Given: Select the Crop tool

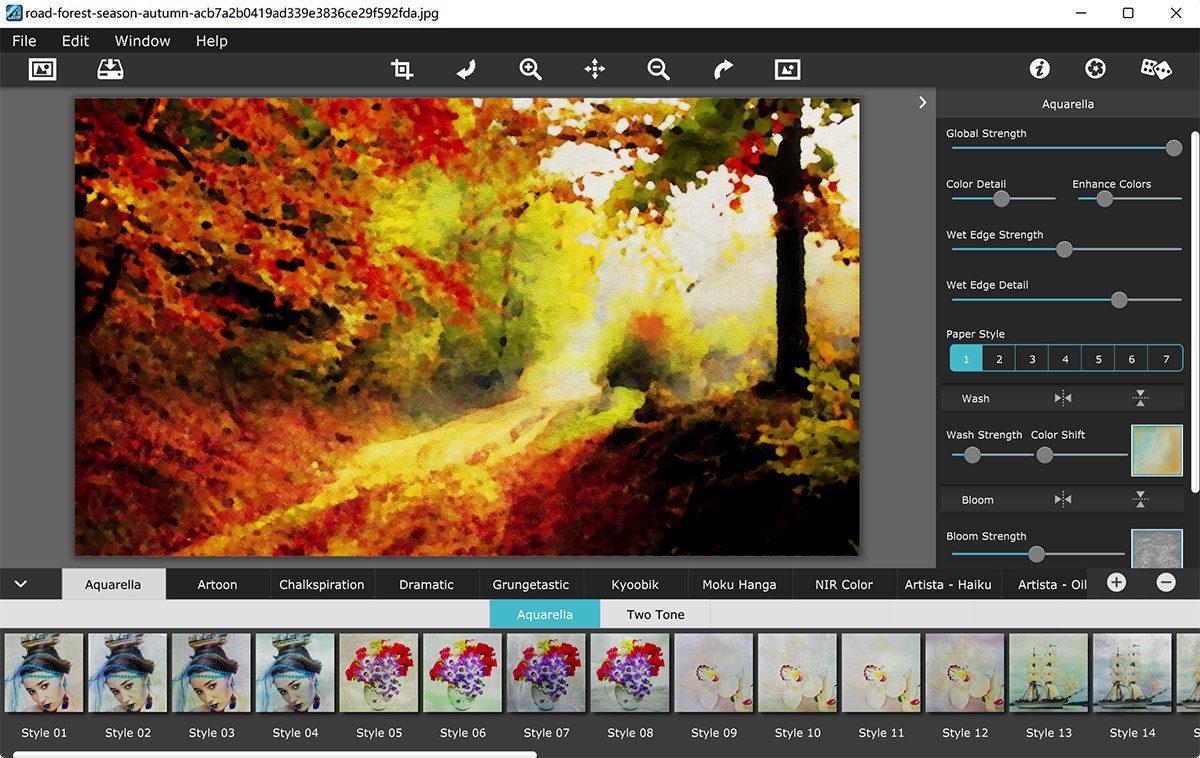Looking at the screenshot, I should (400, 69).
